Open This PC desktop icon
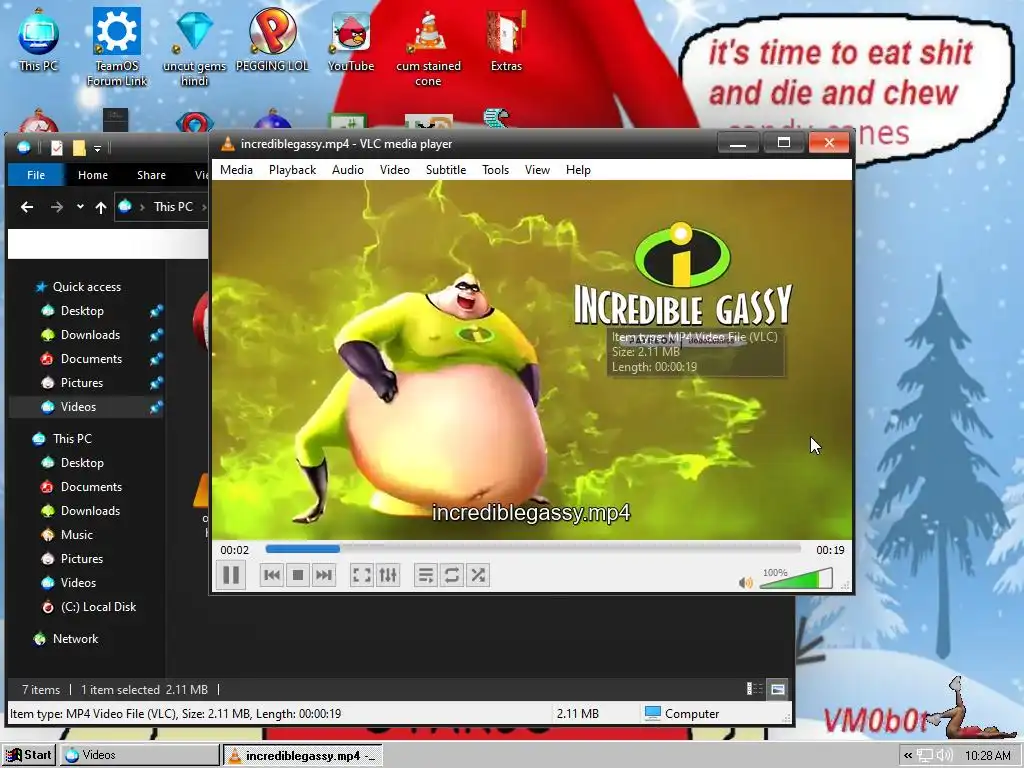1024x768 pixels. (39, 39)
